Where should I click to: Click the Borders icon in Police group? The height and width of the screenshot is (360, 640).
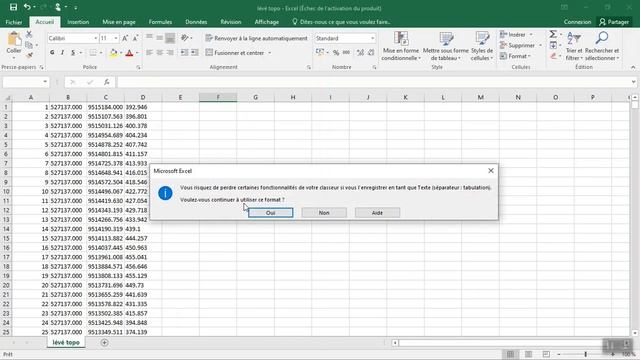point(93,53)
